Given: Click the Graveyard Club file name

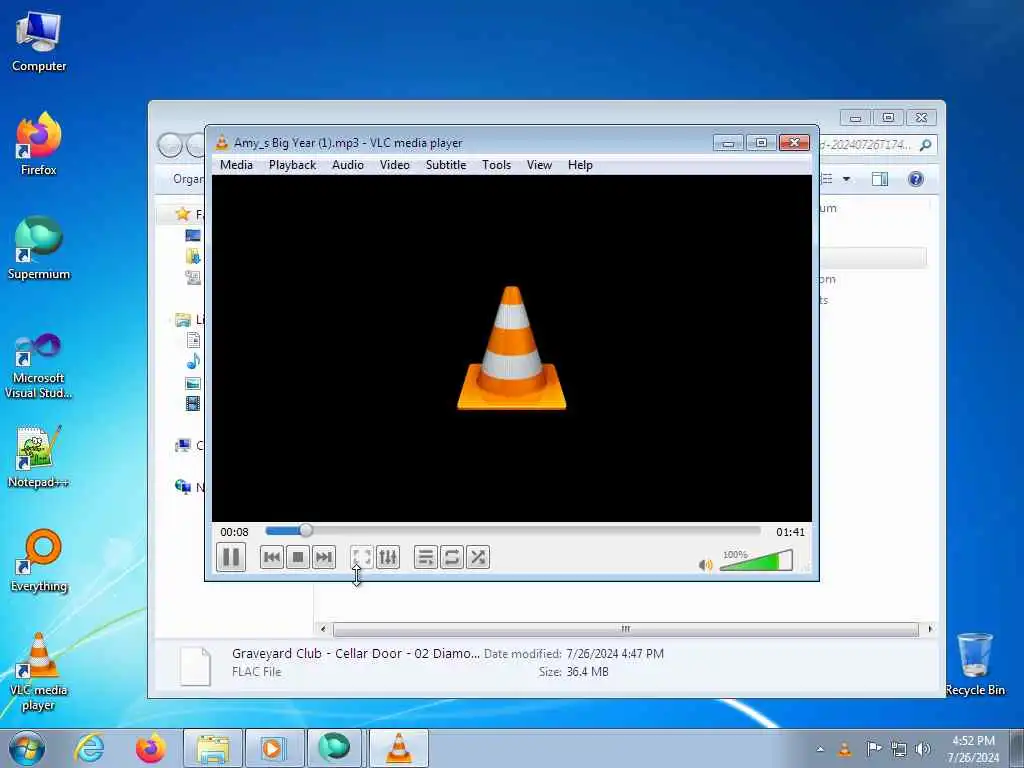Looking at the screenshot, I should point(356,653).
